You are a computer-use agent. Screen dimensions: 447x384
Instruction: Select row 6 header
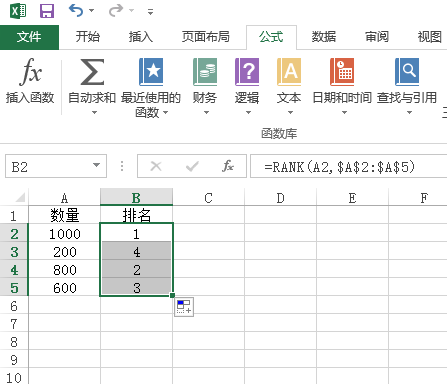point(14,306)
